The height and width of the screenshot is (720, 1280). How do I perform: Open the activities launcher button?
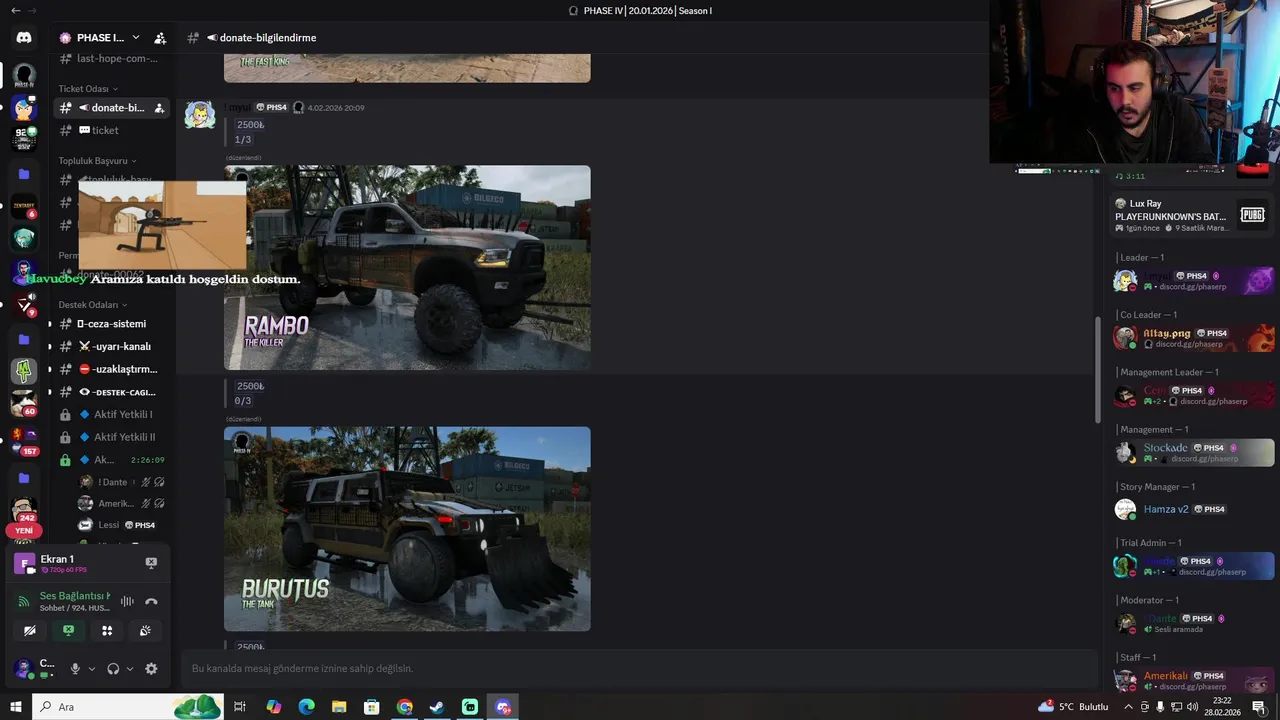pyautogui.click(x=107, y=631)
